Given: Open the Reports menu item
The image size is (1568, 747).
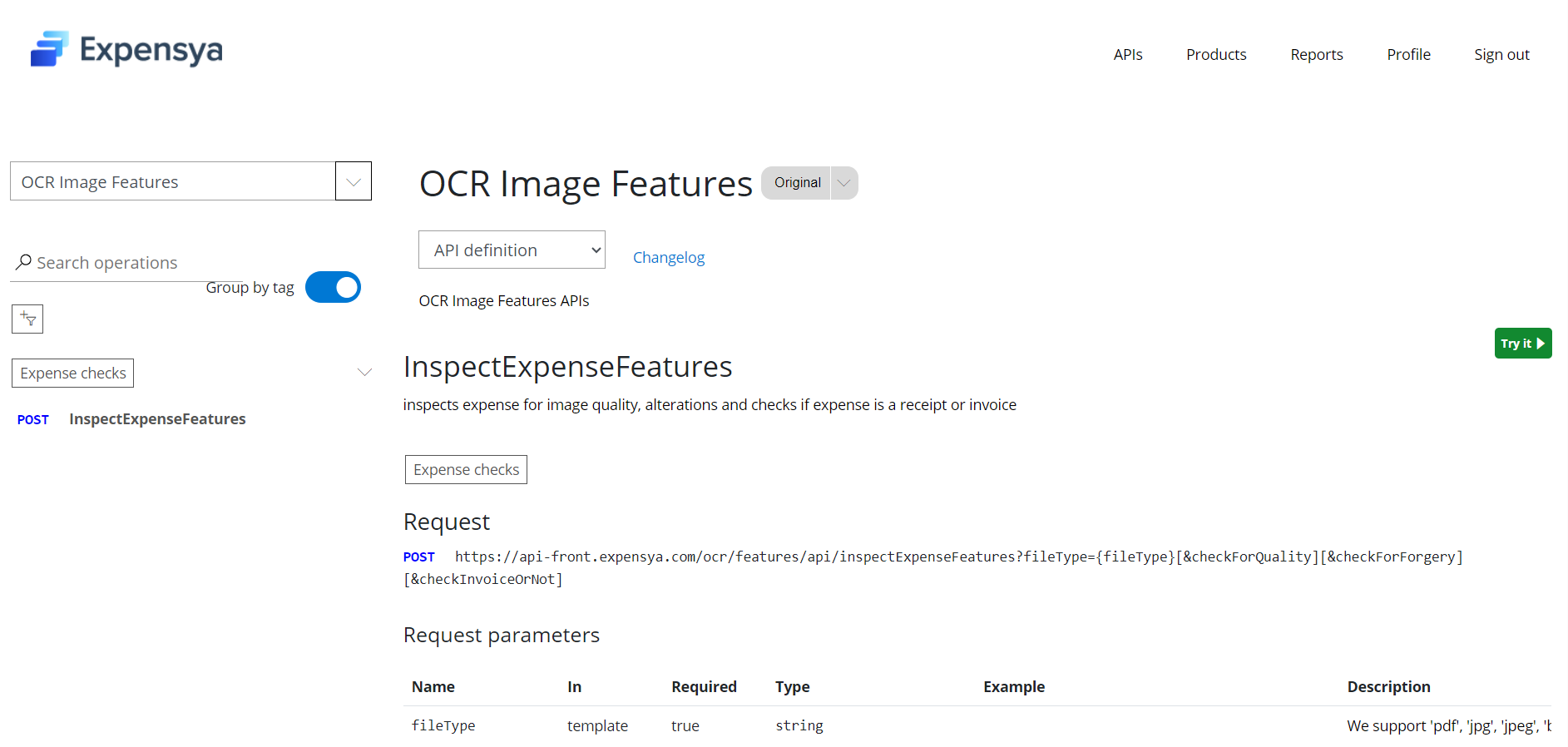Looking at the screenshot, I should coord(1316,55).
